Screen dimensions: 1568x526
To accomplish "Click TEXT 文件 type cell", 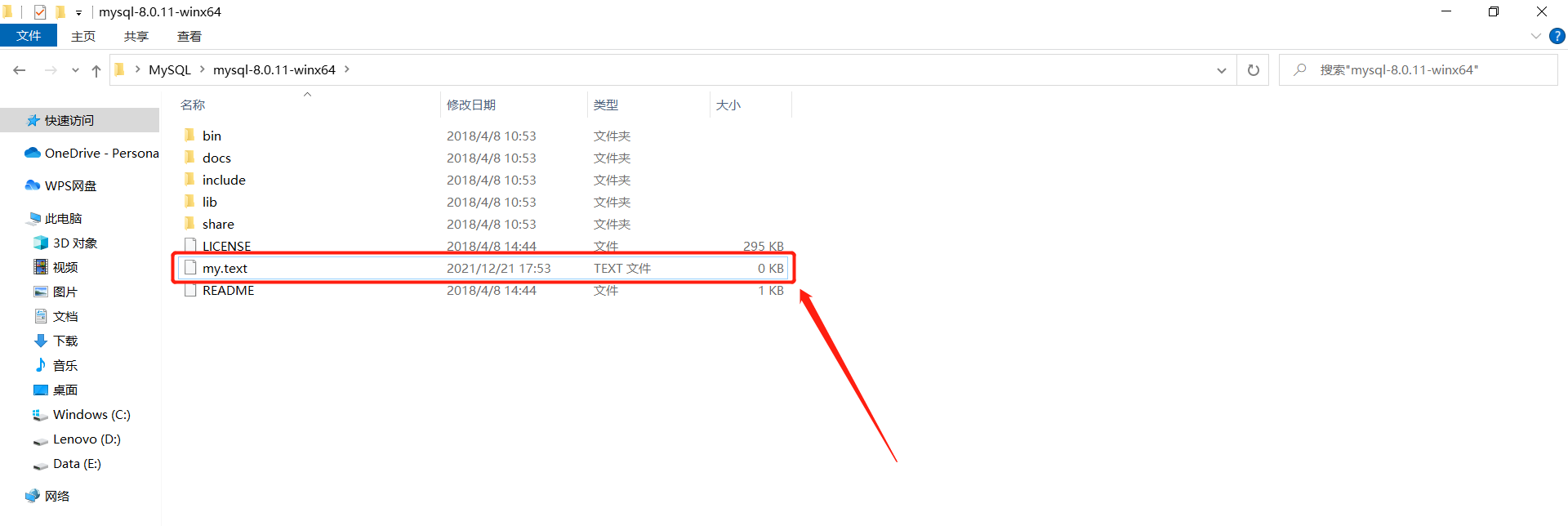I will click(x=622, y=268).
